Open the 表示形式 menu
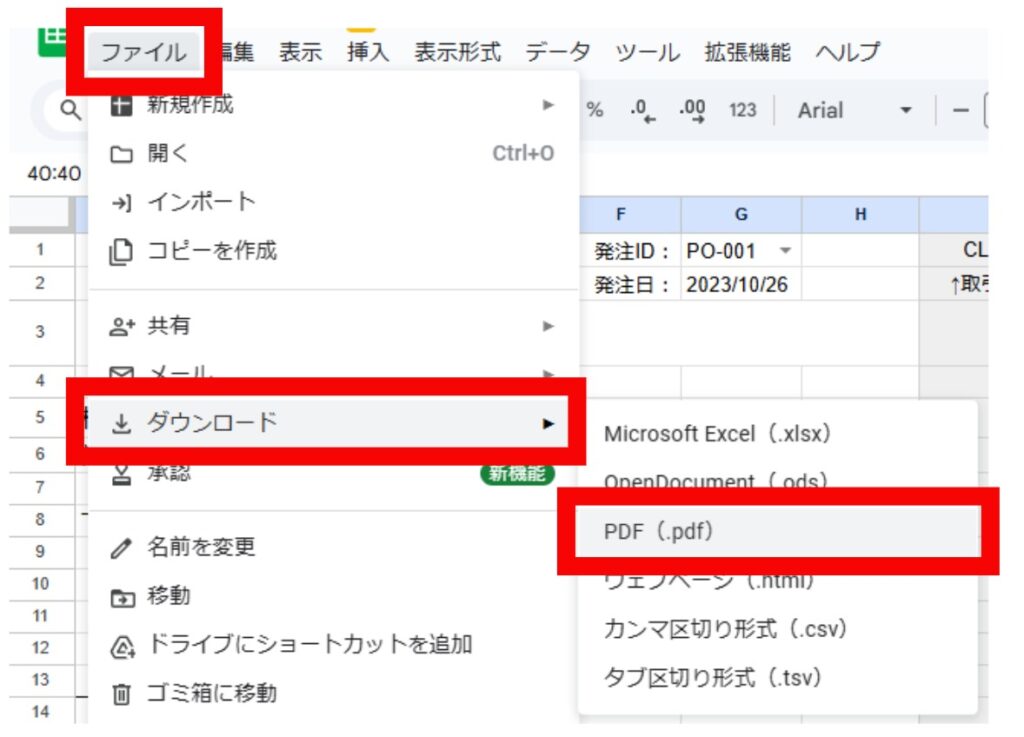The height and width of the screenshot is (737, 1024). (457, 52)
